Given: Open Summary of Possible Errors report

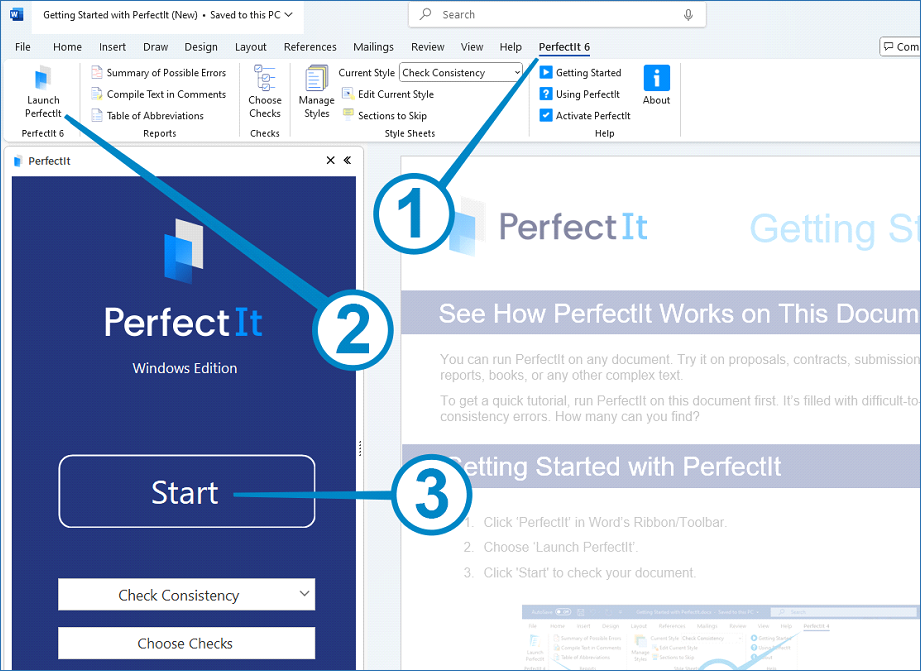Looking at the screenshot, I should point(159,72).
